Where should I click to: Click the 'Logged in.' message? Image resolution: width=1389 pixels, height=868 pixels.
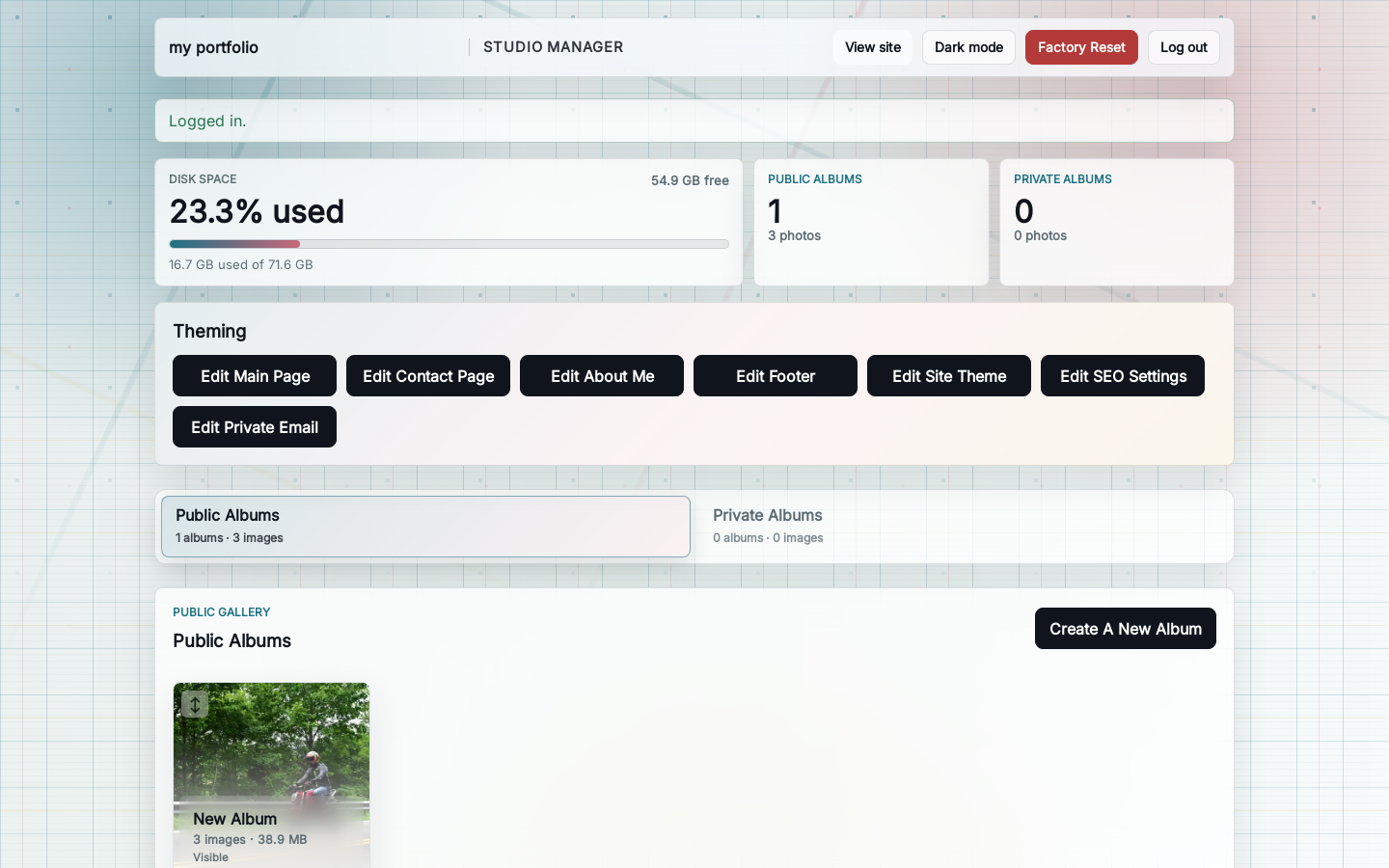click(207, 121)
